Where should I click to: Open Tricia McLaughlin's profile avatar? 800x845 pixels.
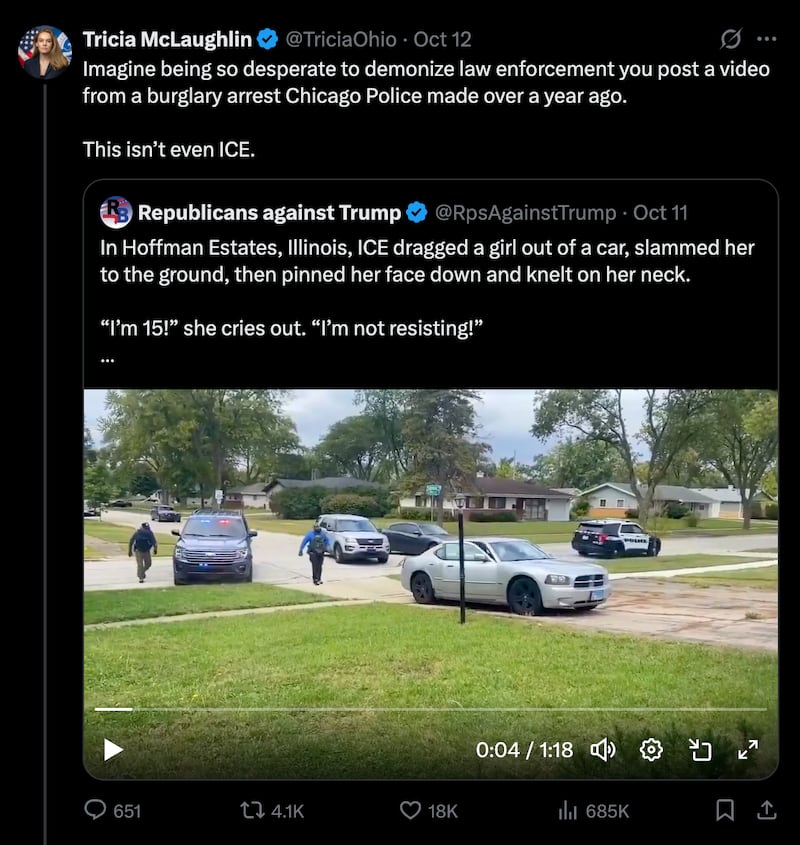coord(44,52)
